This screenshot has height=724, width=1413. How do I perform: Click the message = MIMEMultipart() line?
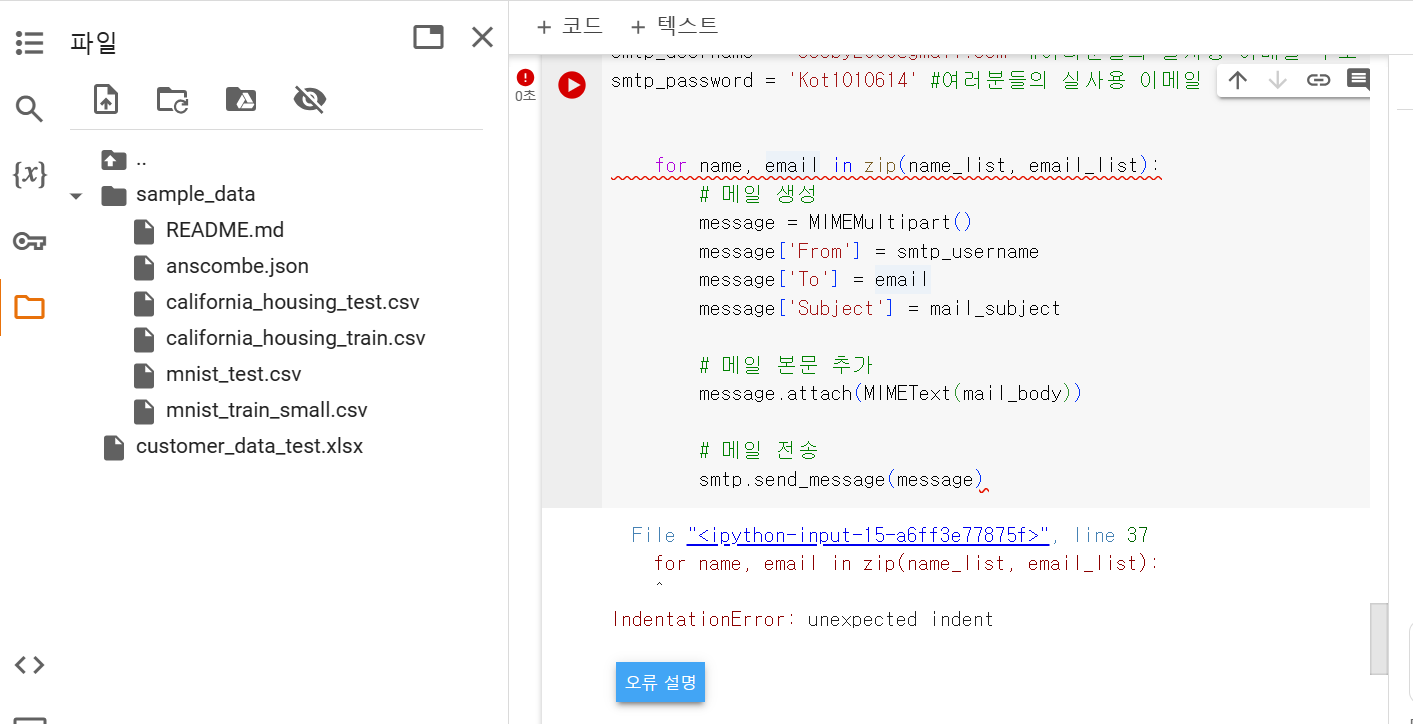[x=835, y=222]
